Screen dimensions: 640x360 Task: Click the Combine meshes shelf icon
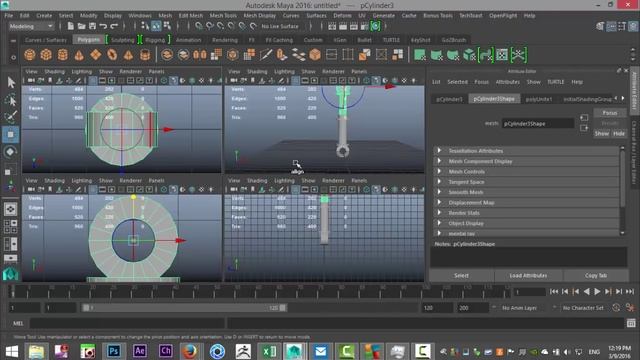167,55
